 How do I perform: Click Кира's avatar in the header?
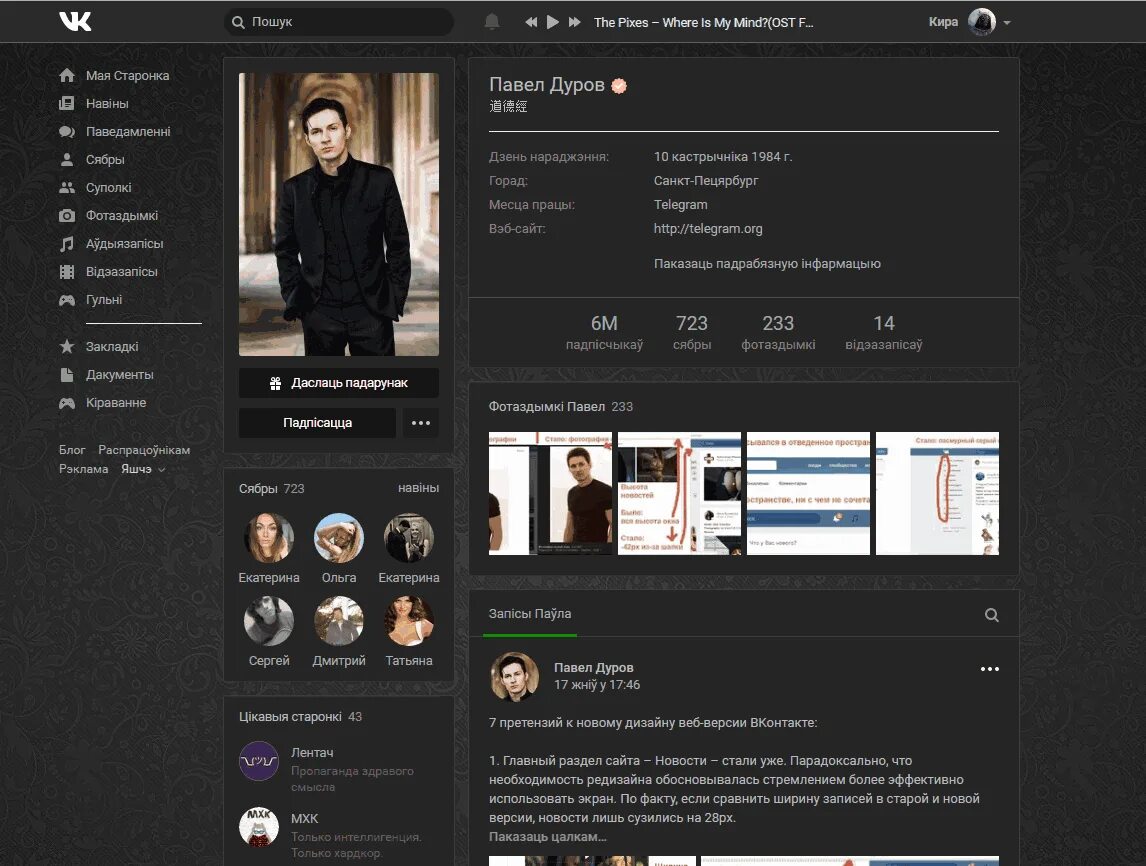[982, 22]
